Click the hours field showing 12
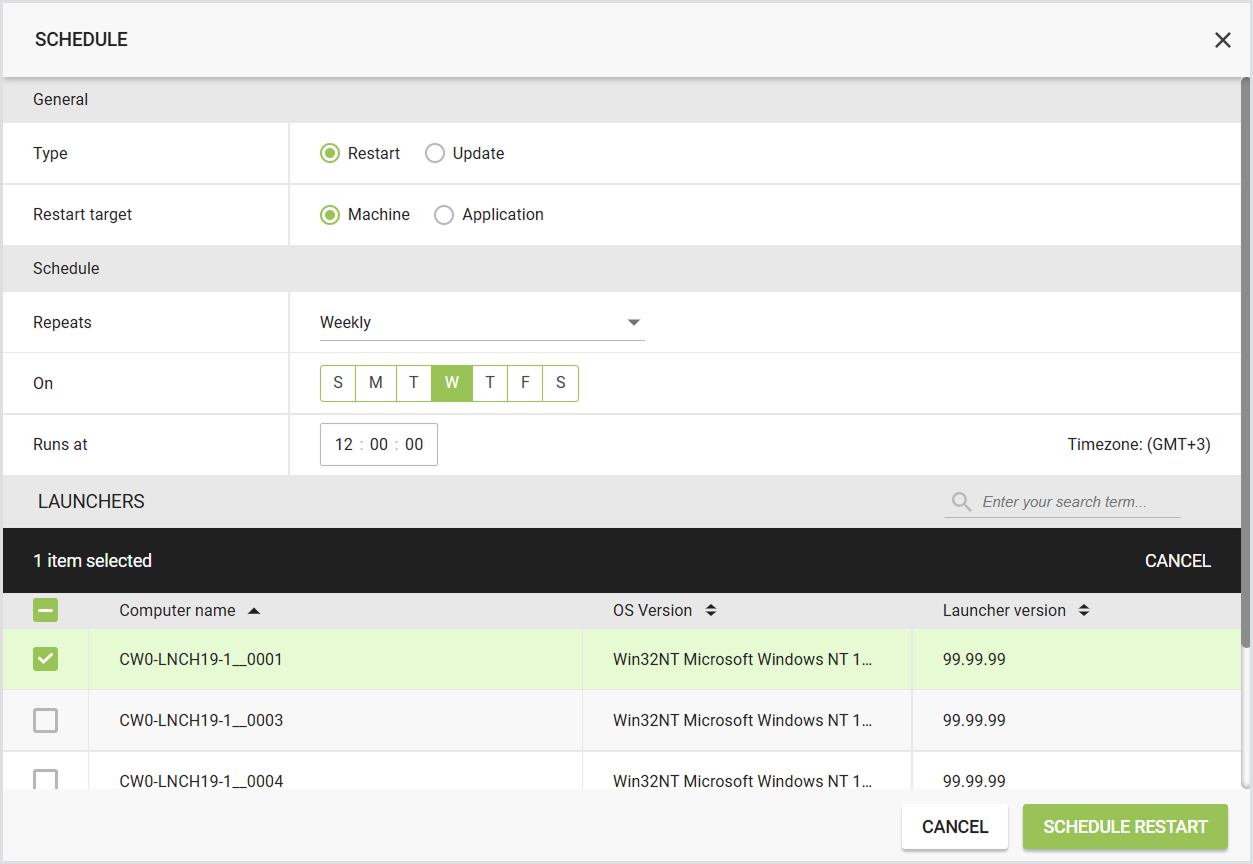The width and height of the screenshot is (1253, 864). pos(344,445)
